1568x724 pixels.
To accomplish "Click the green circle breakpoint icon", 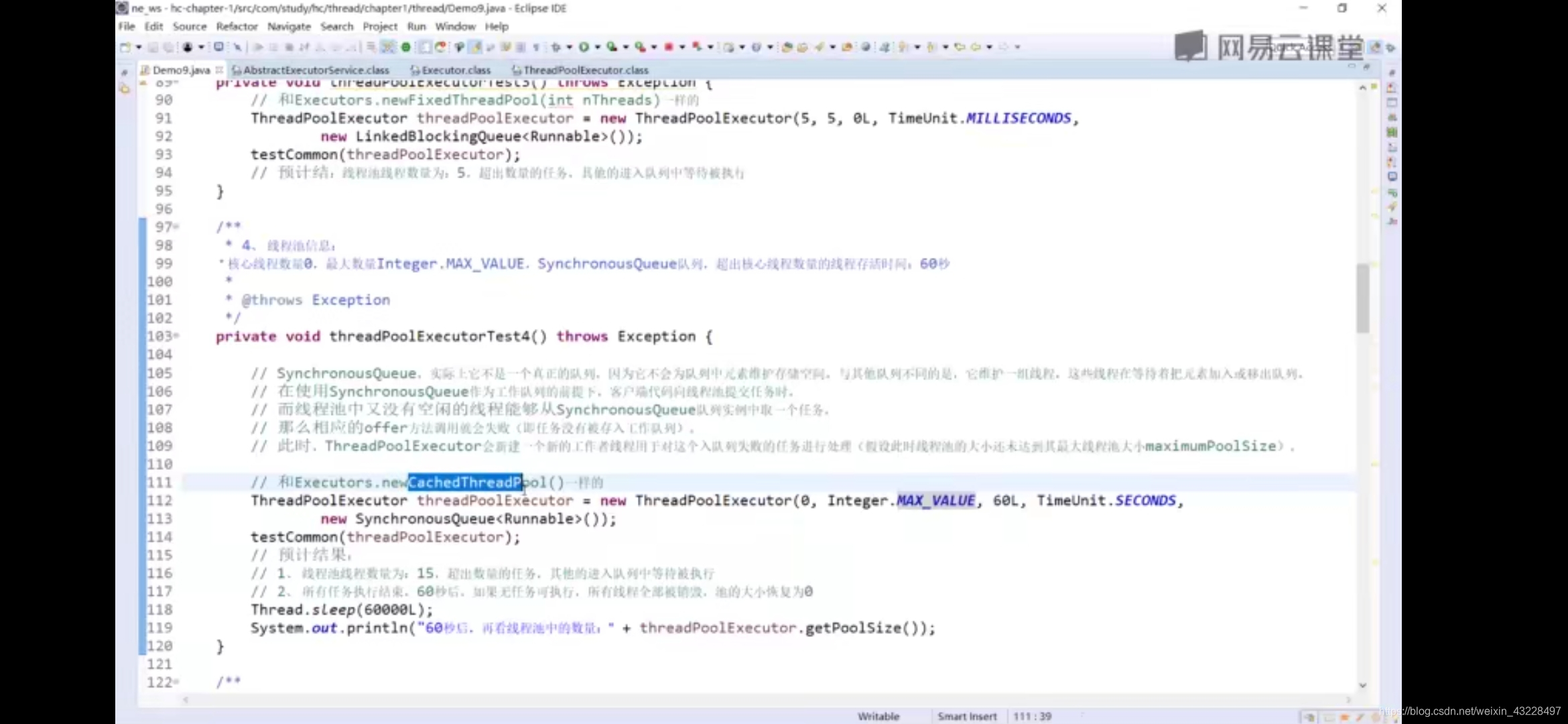I will coord(405,47).
